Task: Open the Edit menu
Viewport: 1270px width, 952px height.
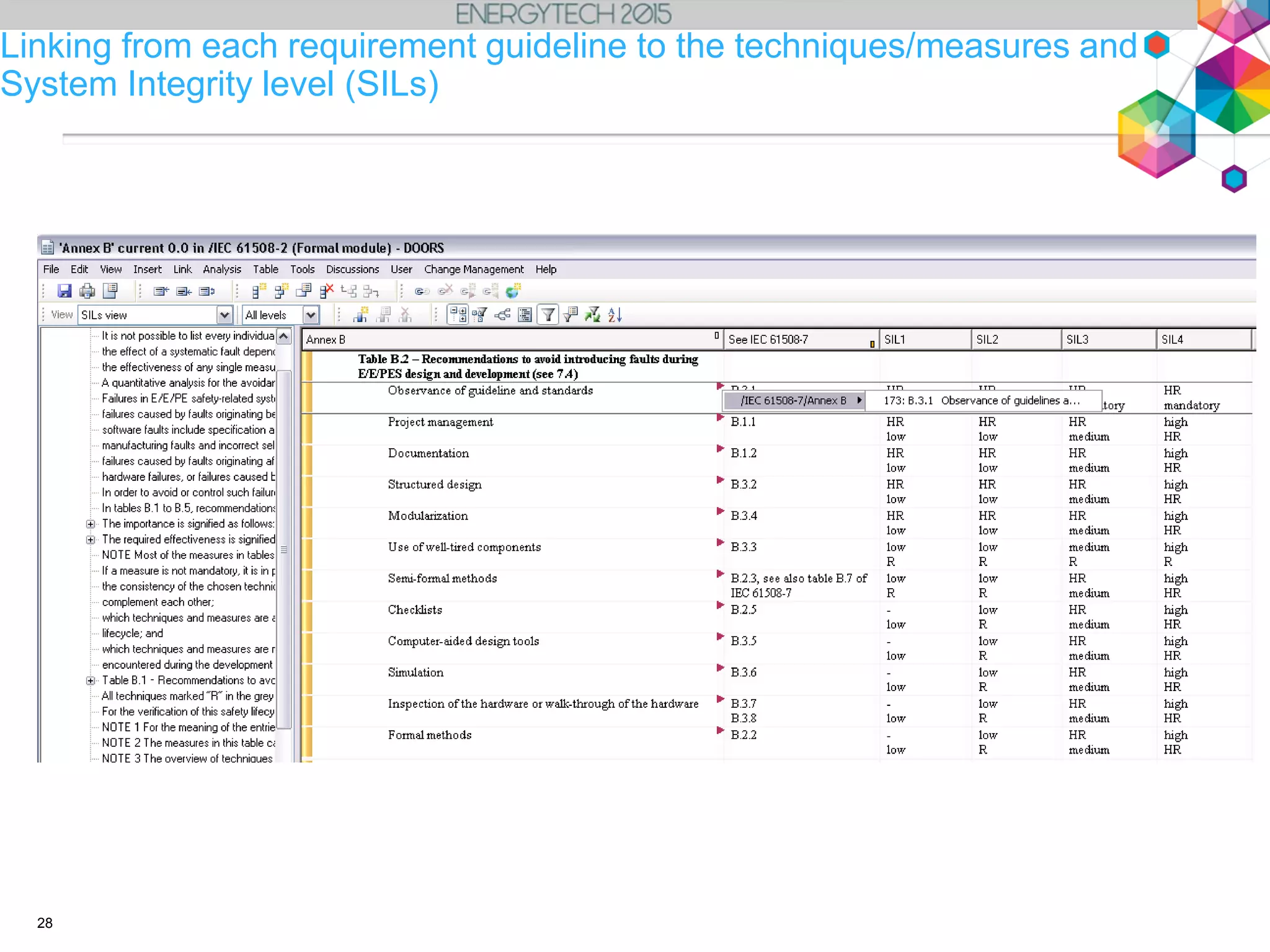Action: [x=79, y=269]
